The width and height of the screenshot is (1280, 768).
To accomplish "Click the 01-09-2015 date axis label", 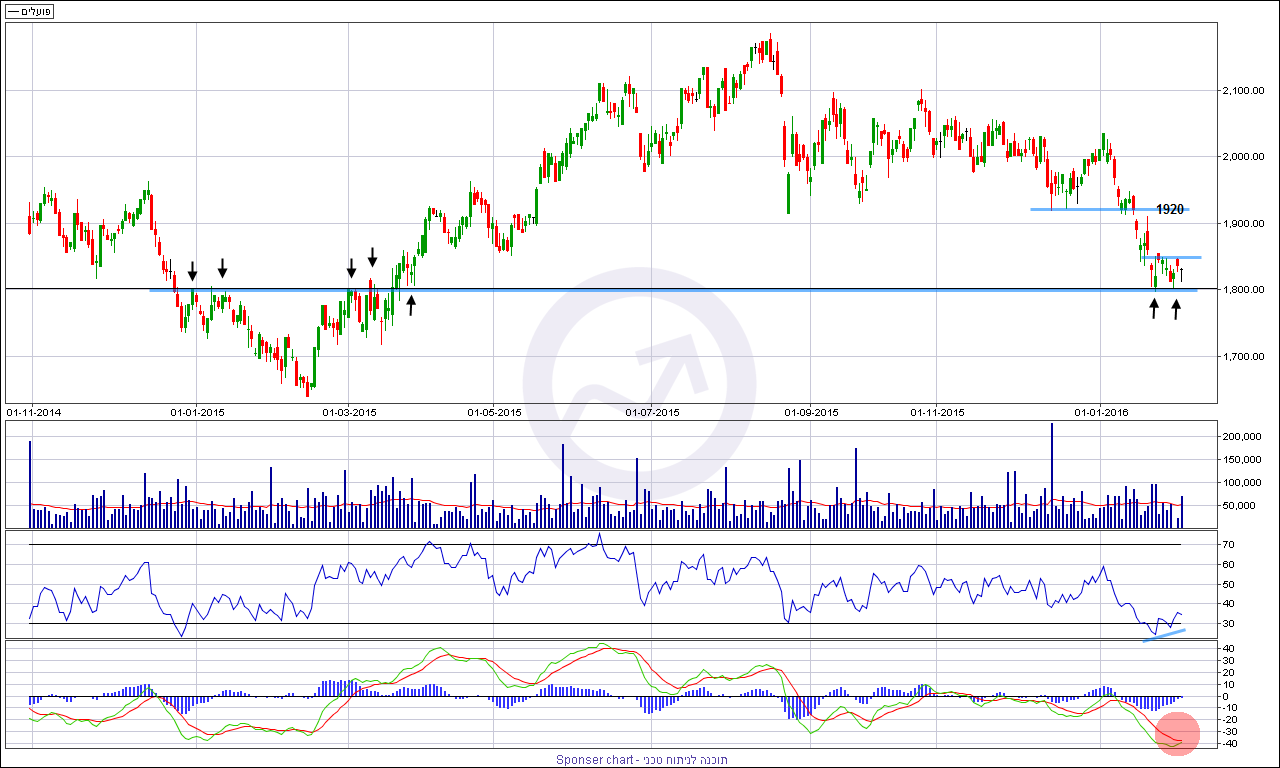I will click(810, 411).
